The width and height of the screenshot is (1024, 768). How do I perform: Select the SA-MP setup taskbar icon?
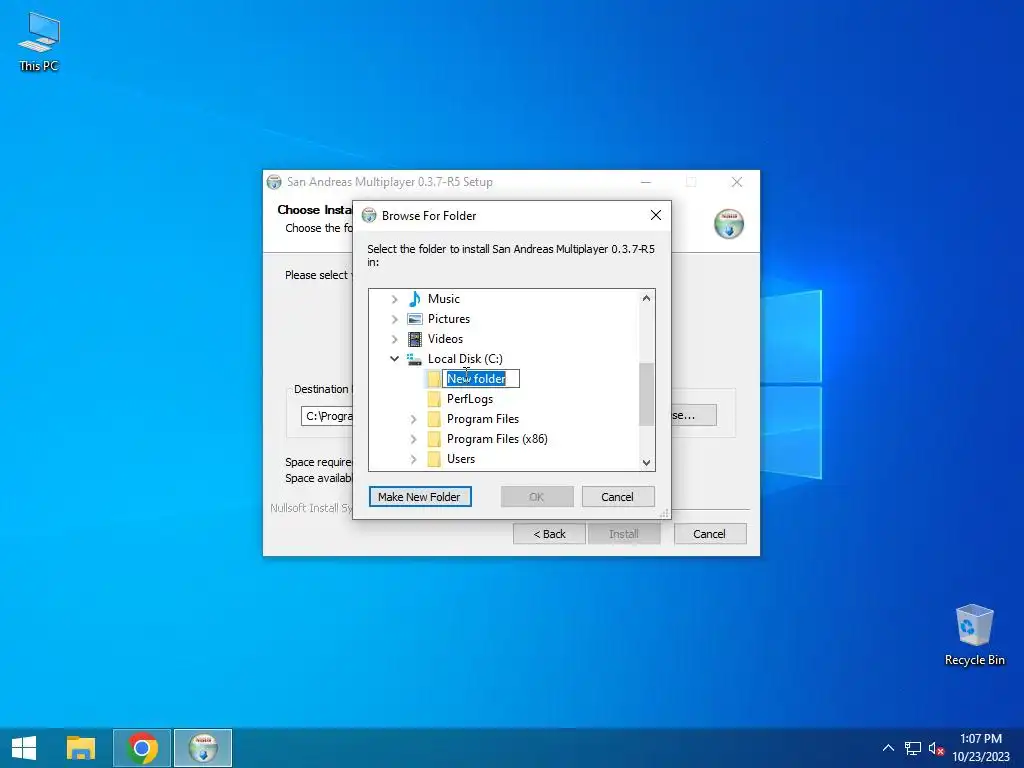[x=203, y=748]
